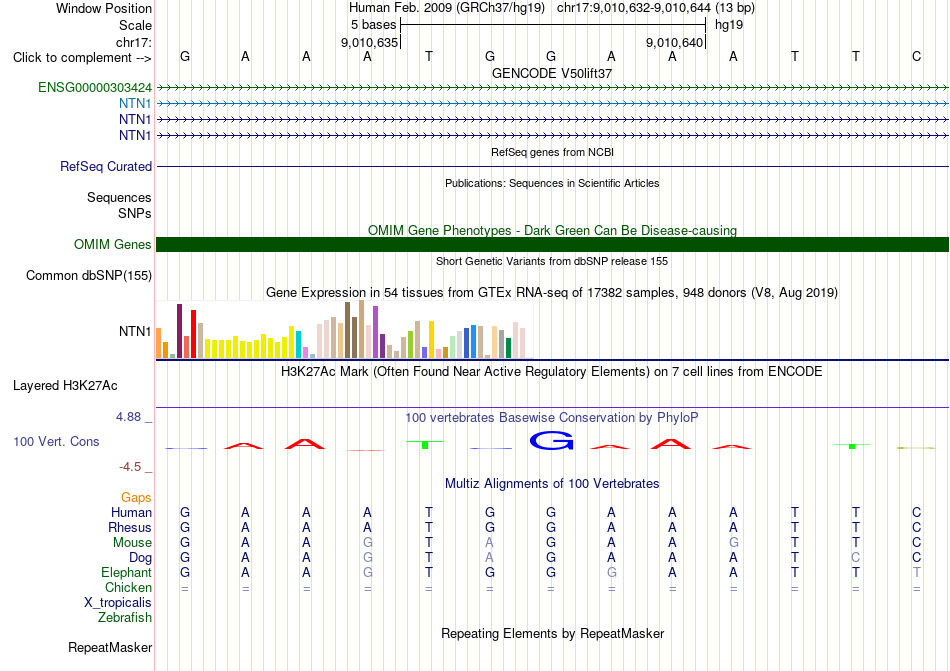This screenshot has width=950, height=671.
Task: Click the green T PhyloP conservation glyph
Action: pos(425,445)
